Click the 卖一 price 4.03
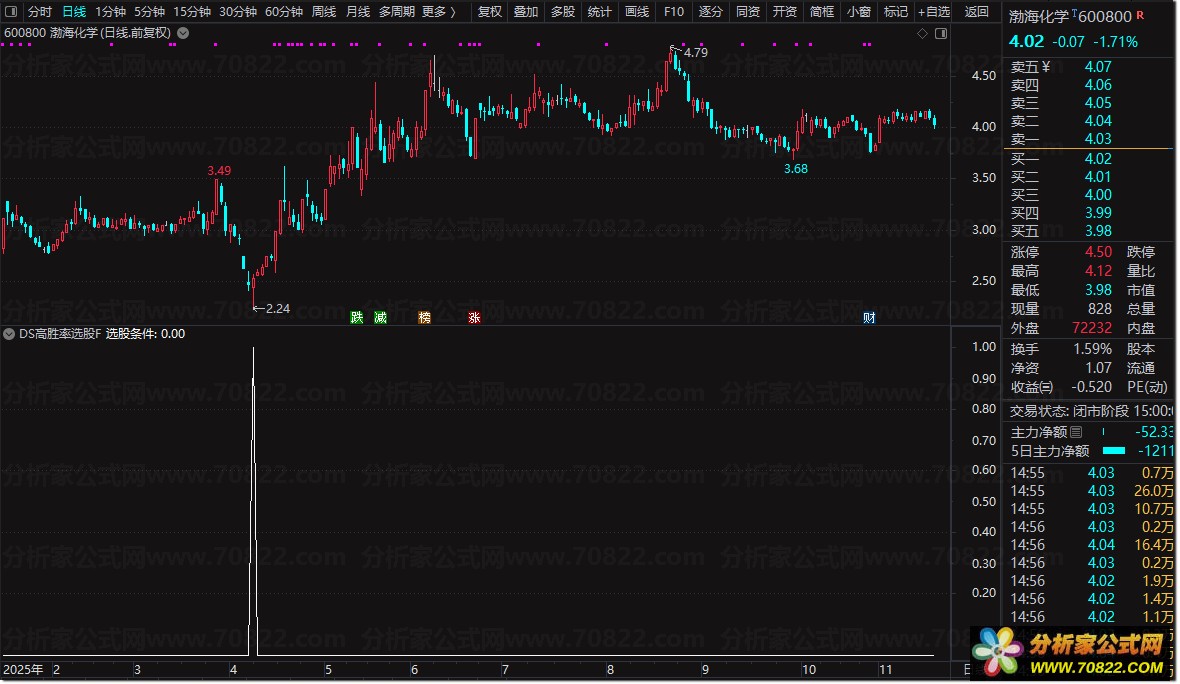The image size is (1180, 684). (1098, 139)
